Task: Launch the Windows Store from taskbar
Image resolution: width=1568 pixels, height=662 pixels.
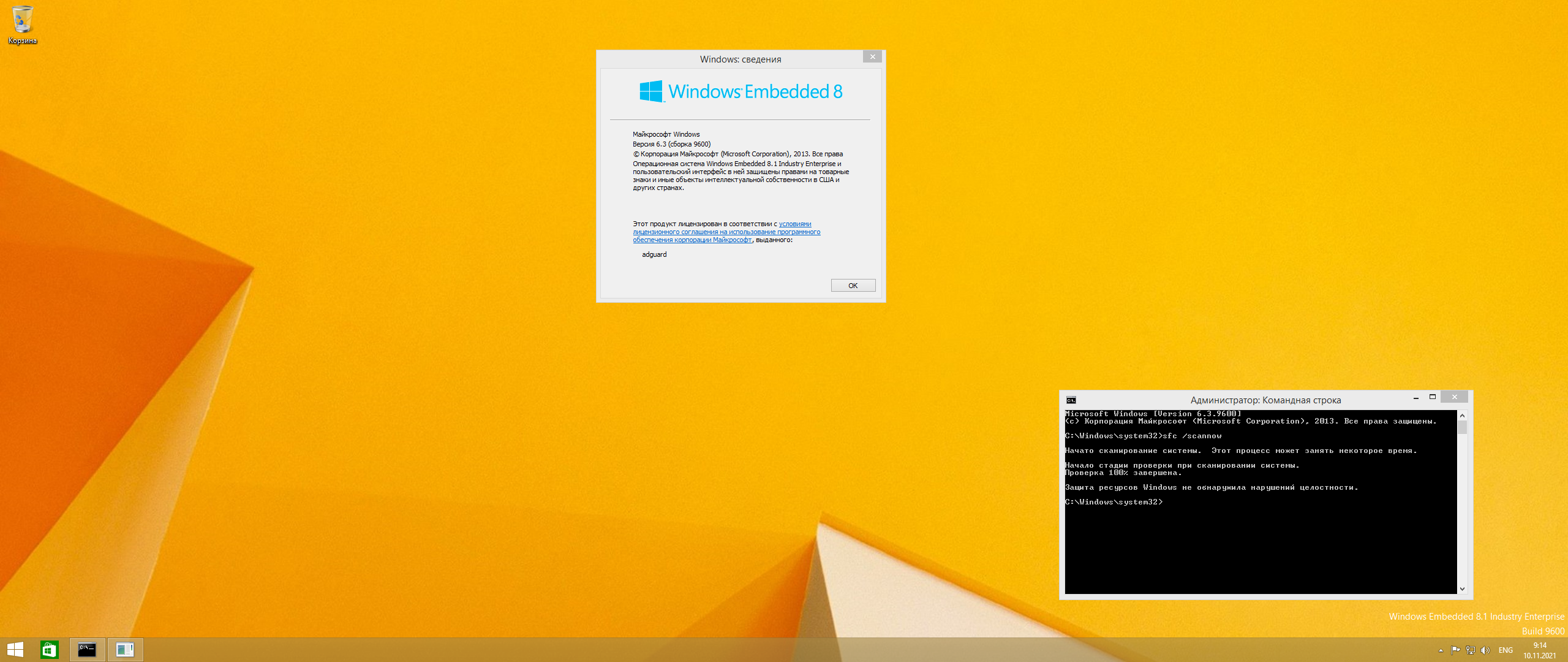Action: pos(50,650)
